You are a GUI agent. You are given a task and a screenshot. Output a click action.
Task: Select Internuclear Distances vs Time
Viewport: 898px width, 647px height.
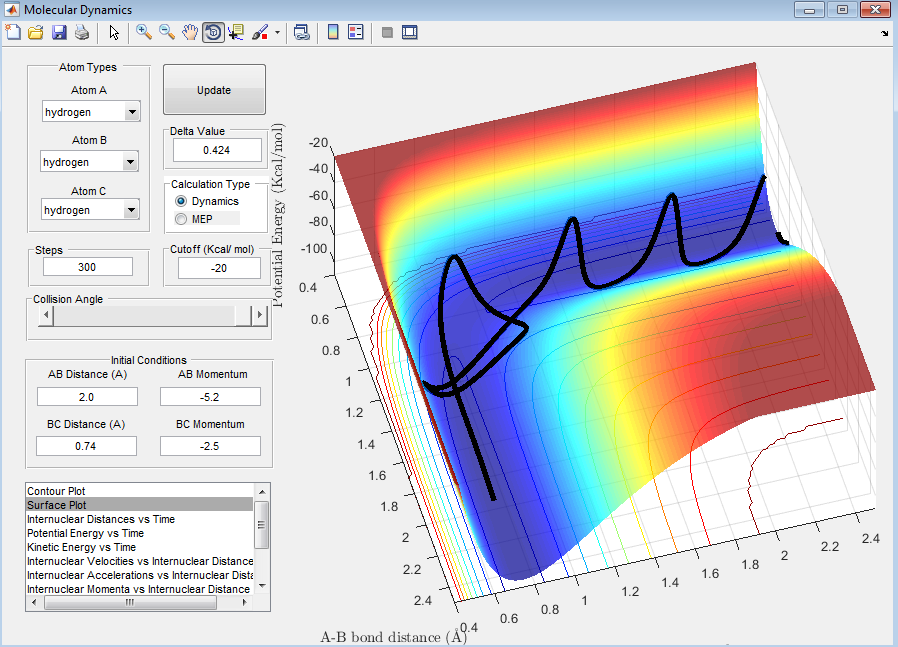click(139, 519)
